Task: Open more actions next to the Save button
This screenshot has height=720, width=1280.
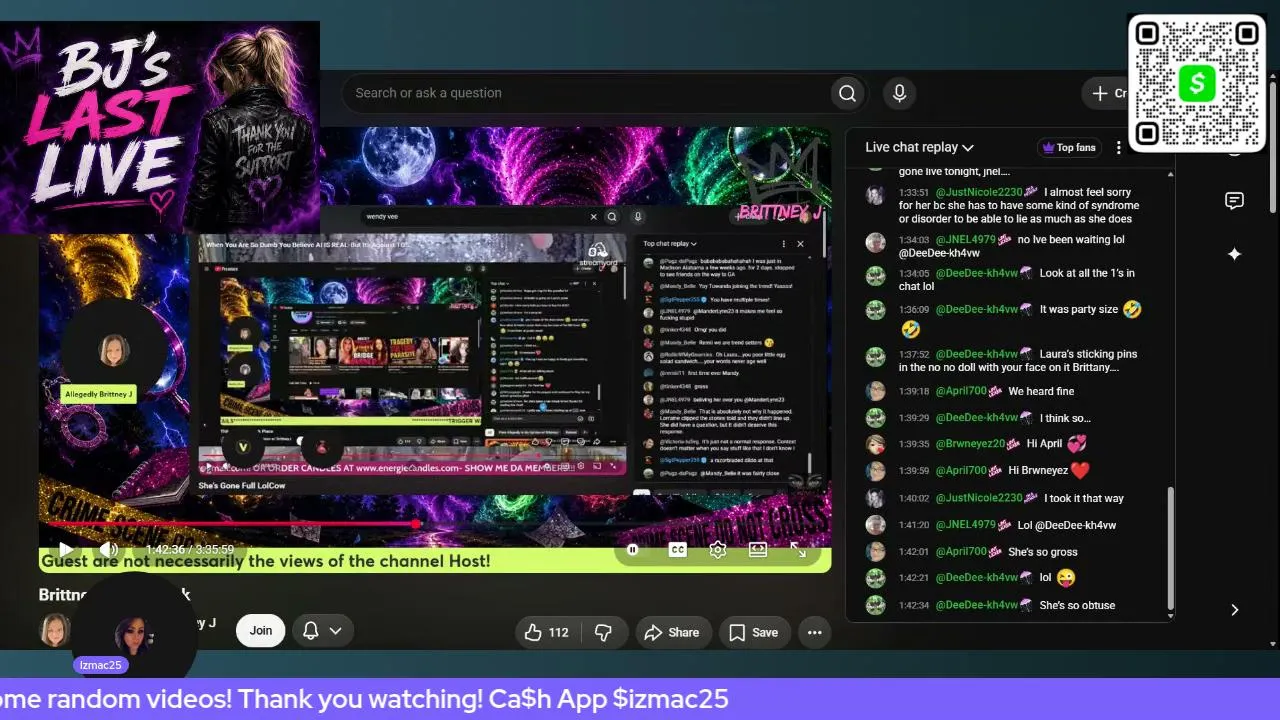Action: click(x=814, y=632)
